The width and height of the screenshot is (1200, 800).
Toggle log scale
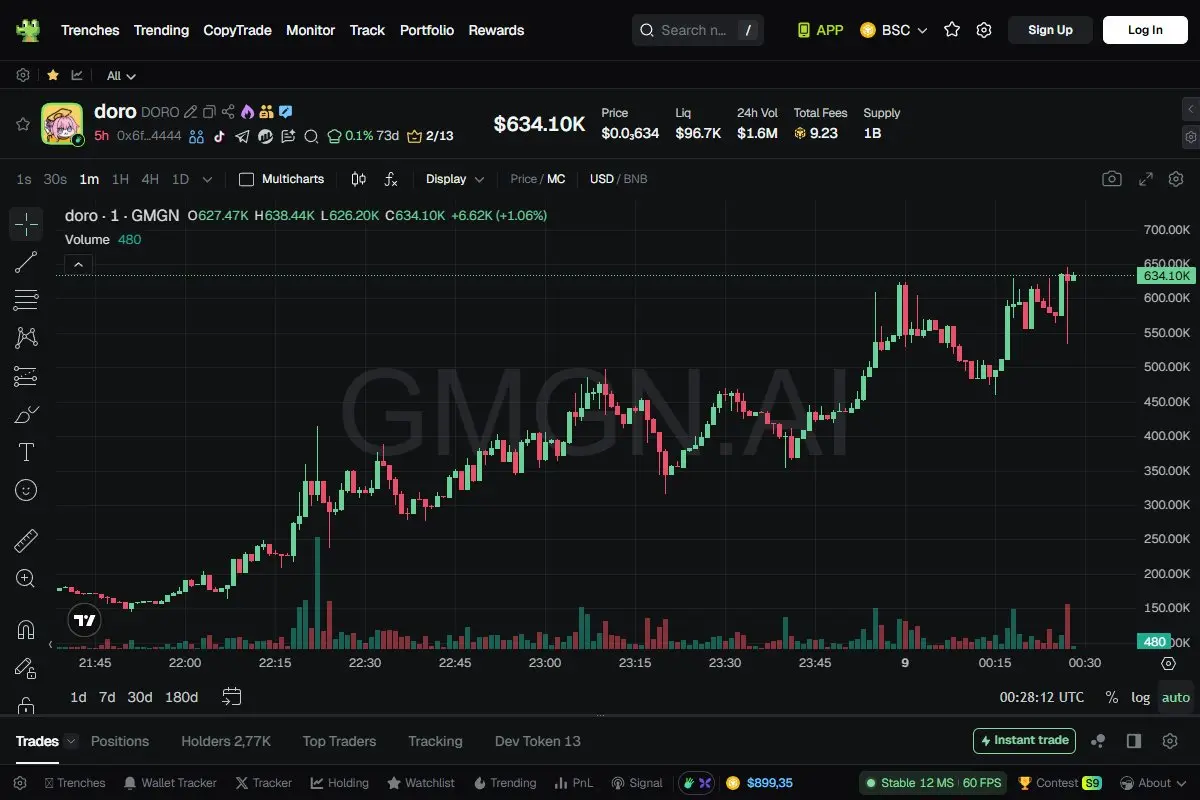tap(1140, 697)
